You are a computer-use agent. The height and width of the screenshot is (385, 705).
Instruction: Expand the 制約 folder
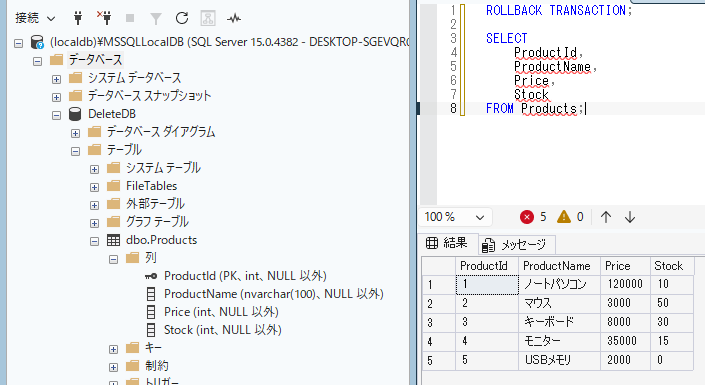113,367
